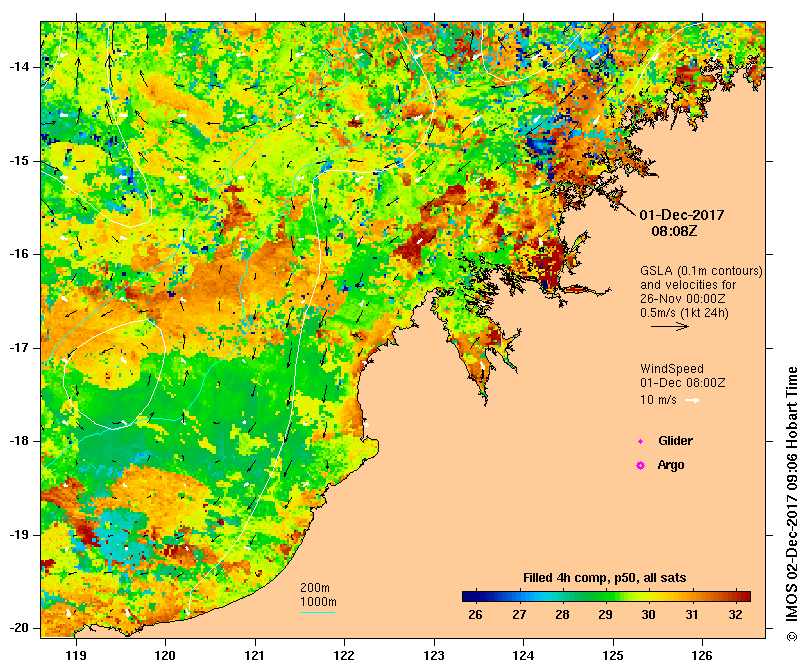
Task: Click the colorbar value '30'
Action: [x=649, y=615]
